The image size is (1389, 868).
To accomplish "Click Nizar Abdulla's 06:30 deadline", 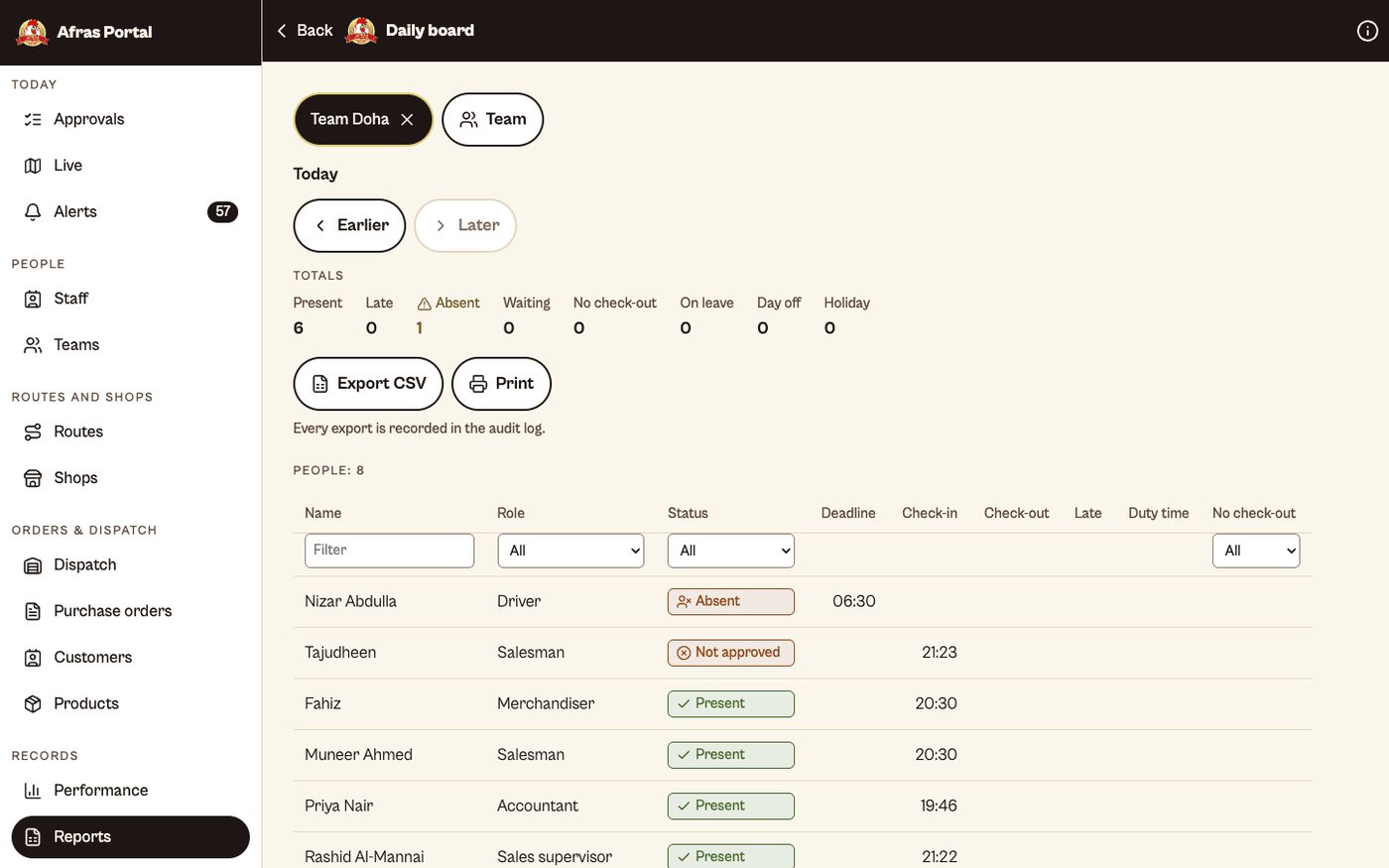I will [854, 601].
